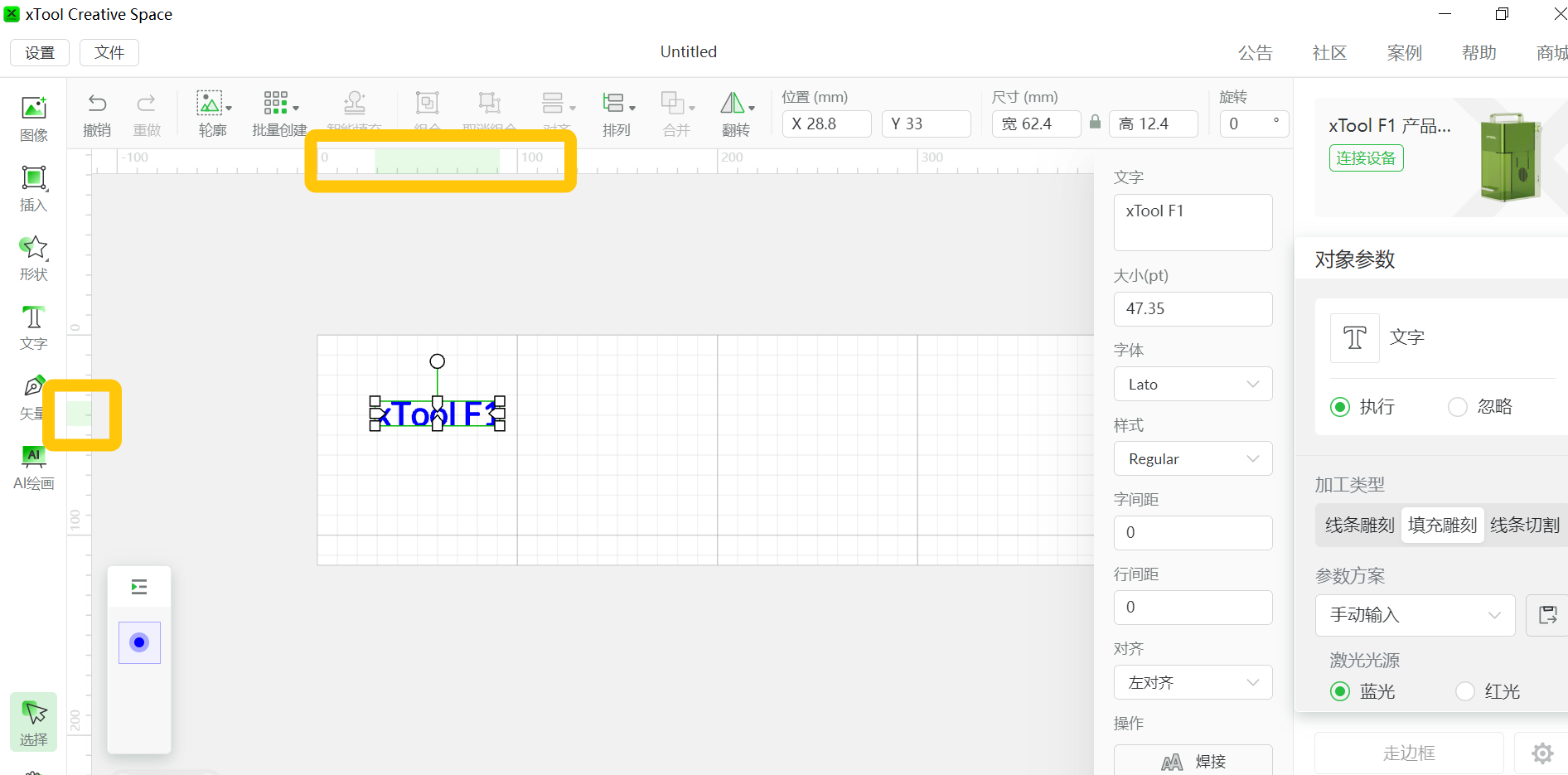Image resolution: width=1568 pixels, height=775 pixels.
Task: Choose the 形状 (Shape) tool
Action: (34, 258)
